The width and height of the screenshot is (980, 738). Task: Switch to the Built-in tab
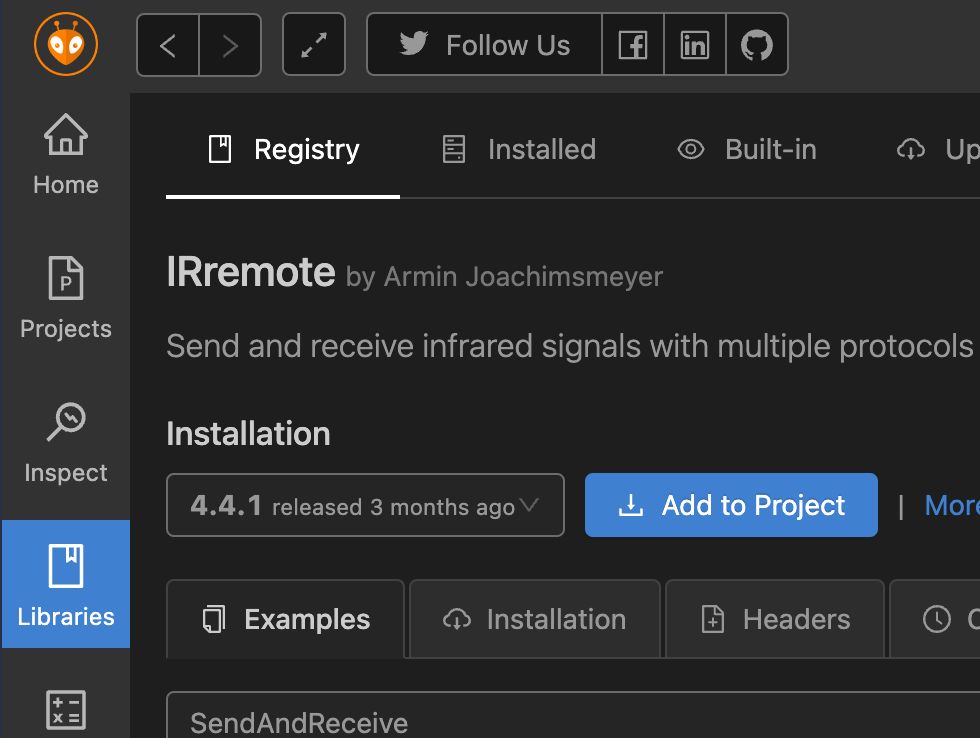(747, 149)
